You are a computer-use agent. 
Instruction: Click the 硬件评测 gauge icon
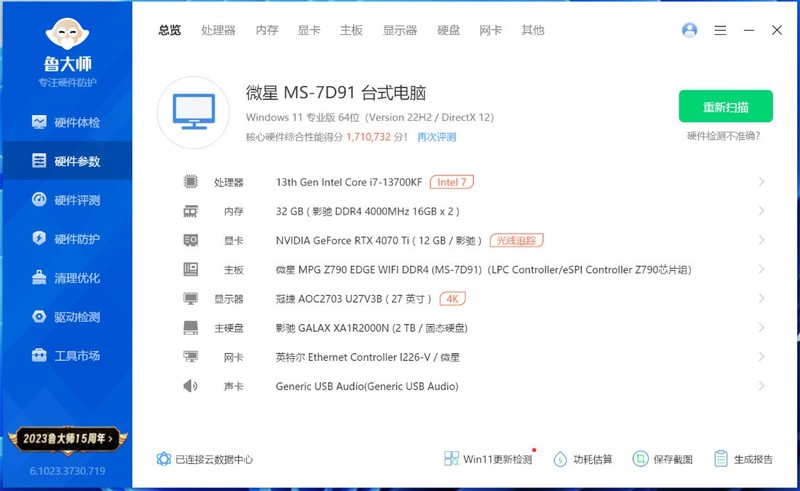tap(39, 199)
